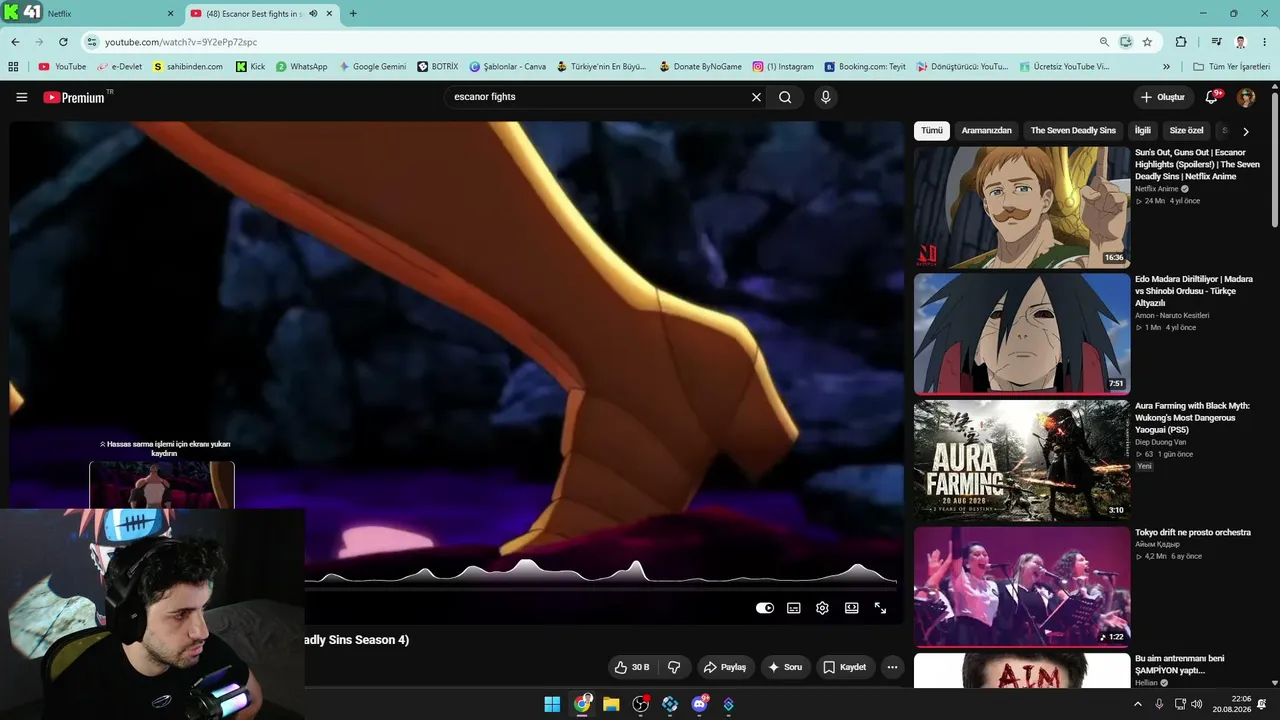This screenshot has height=720, width=1280.
Task: Open File Explorer from taskbar
Action: [611, 704]
